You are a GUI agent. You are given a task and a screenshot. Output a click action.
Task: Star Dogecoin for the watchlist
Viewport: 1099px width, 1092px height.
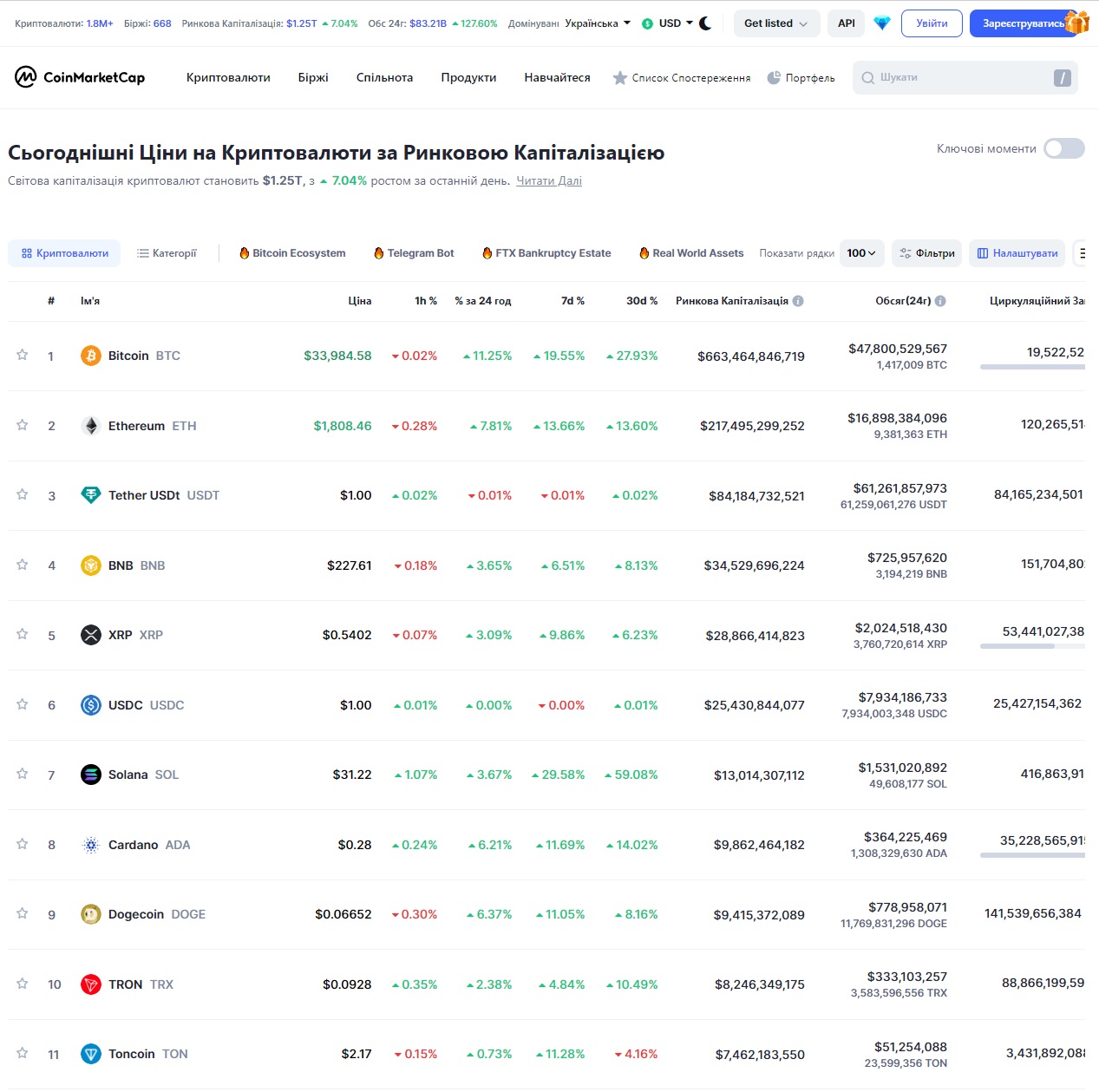[23, 913]
